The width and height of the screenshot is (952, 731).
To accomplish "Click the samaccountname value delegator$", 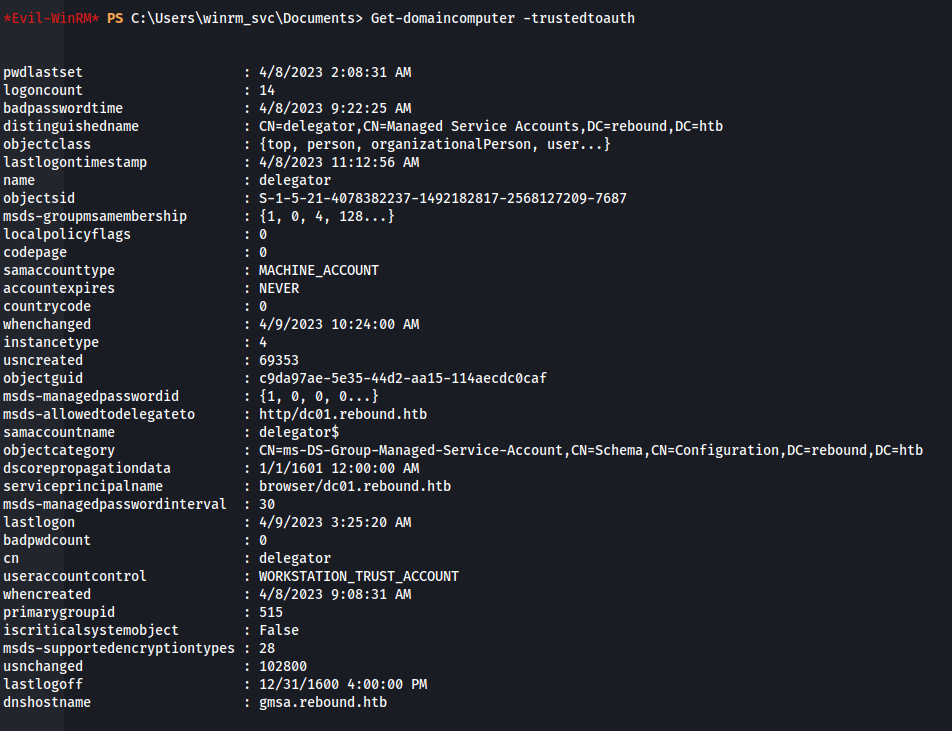I will (x=298, y=432).
